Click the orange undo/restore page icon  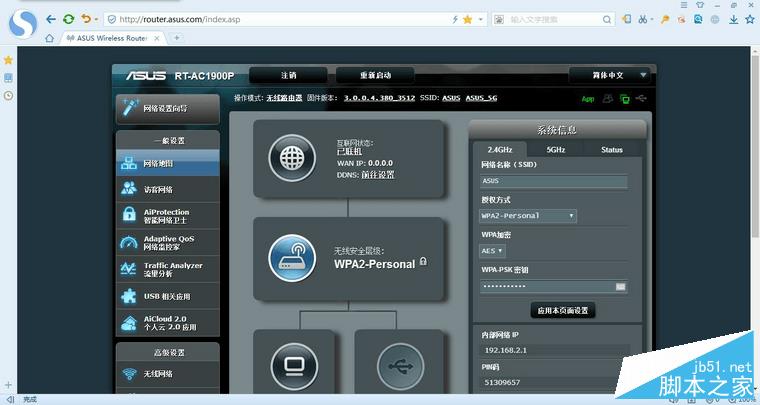pos(86,19)
